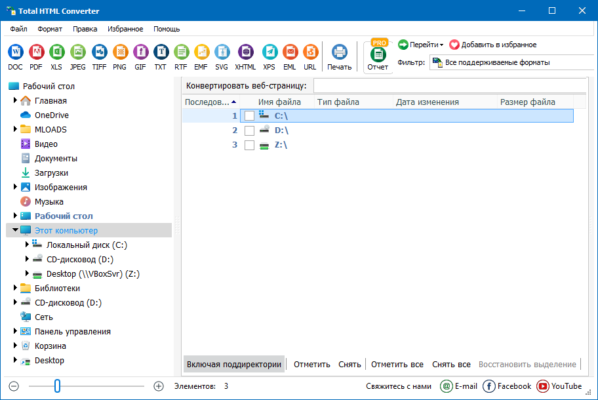Click the PNG conversion icon

tap(120, 52)
